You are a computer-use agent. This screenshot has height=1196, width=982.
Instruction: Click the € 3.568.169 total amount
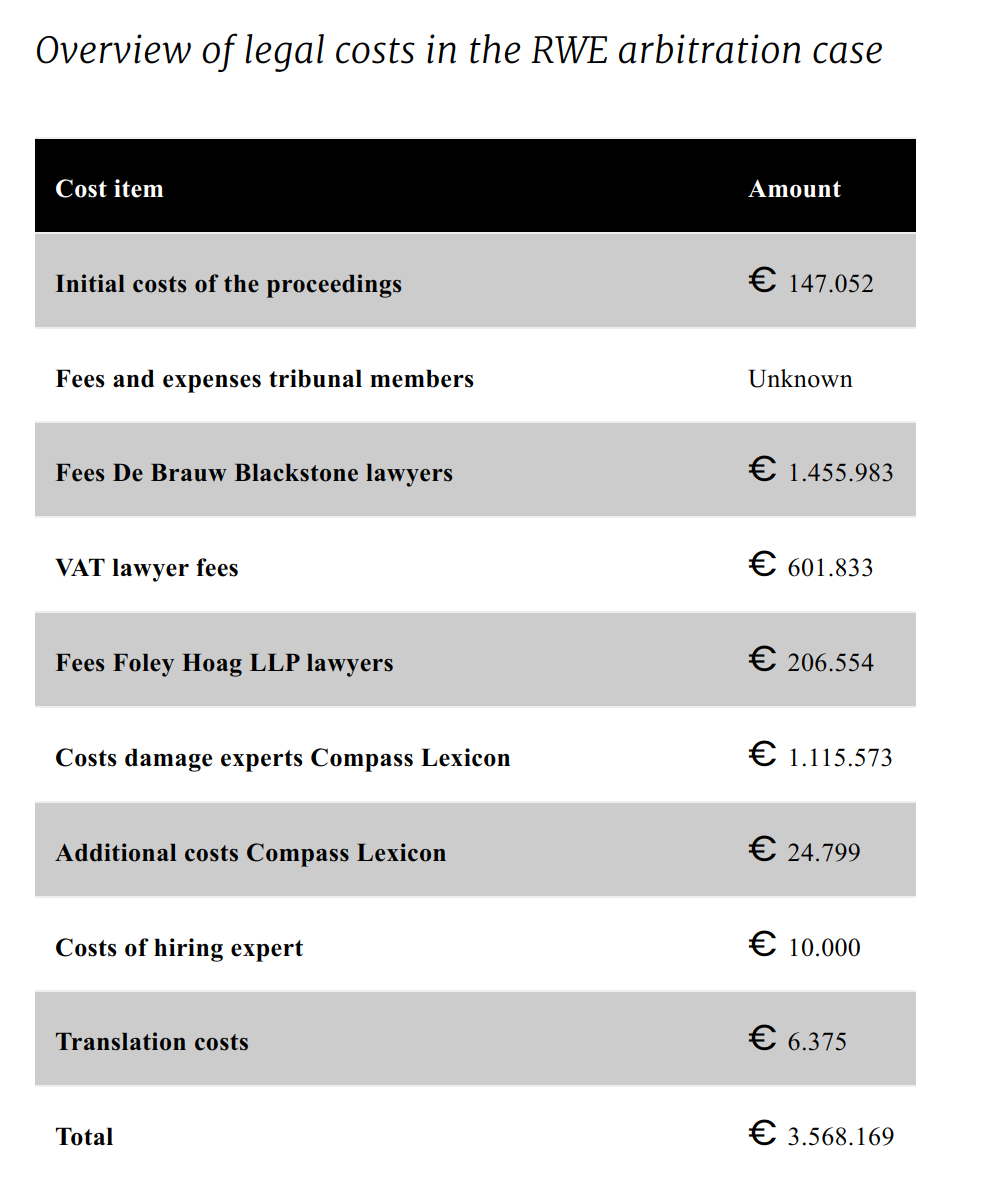[821, 1135]
